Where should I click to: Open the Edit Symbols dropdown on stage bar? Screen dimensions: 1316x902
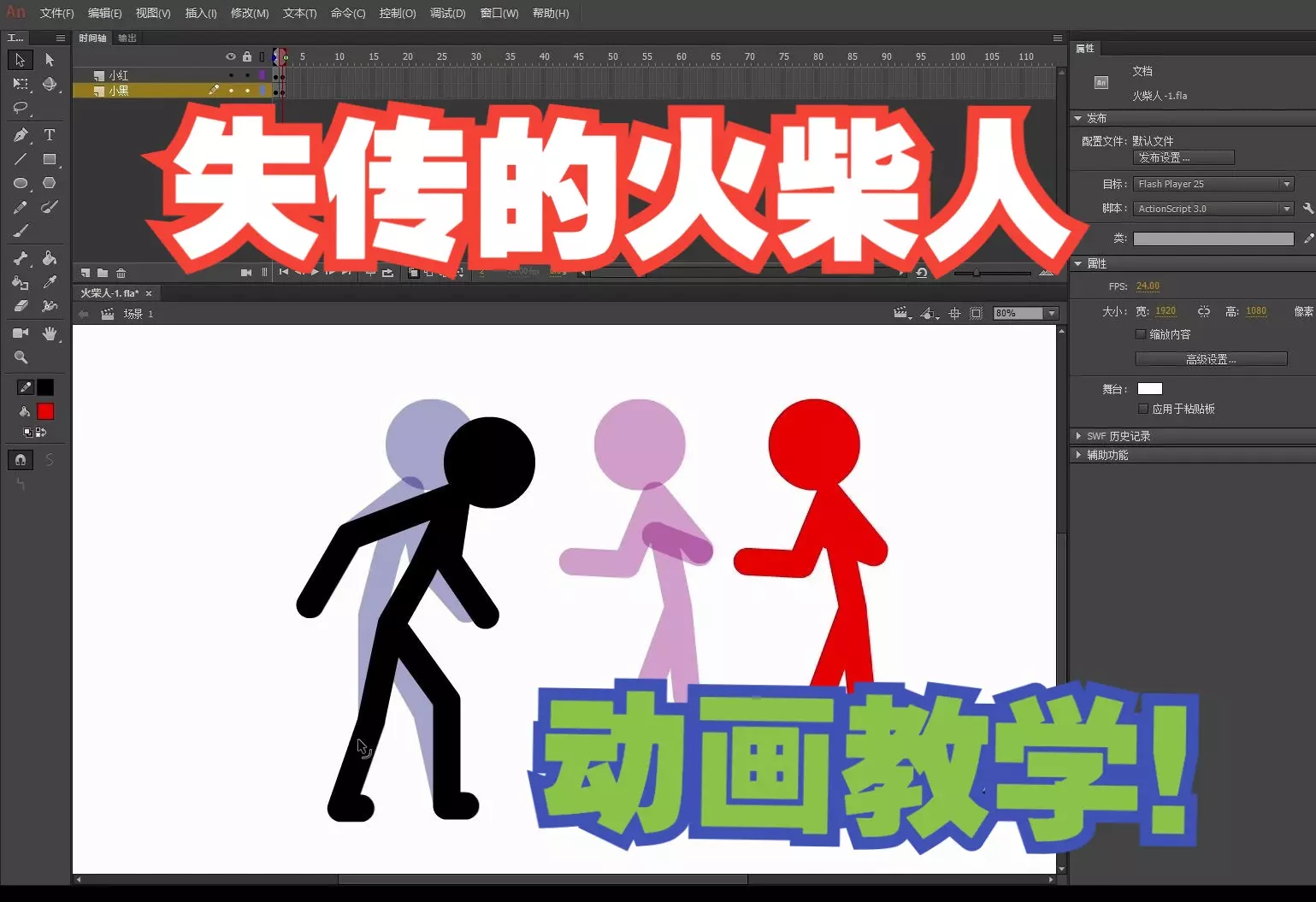[x=929, y=314]
